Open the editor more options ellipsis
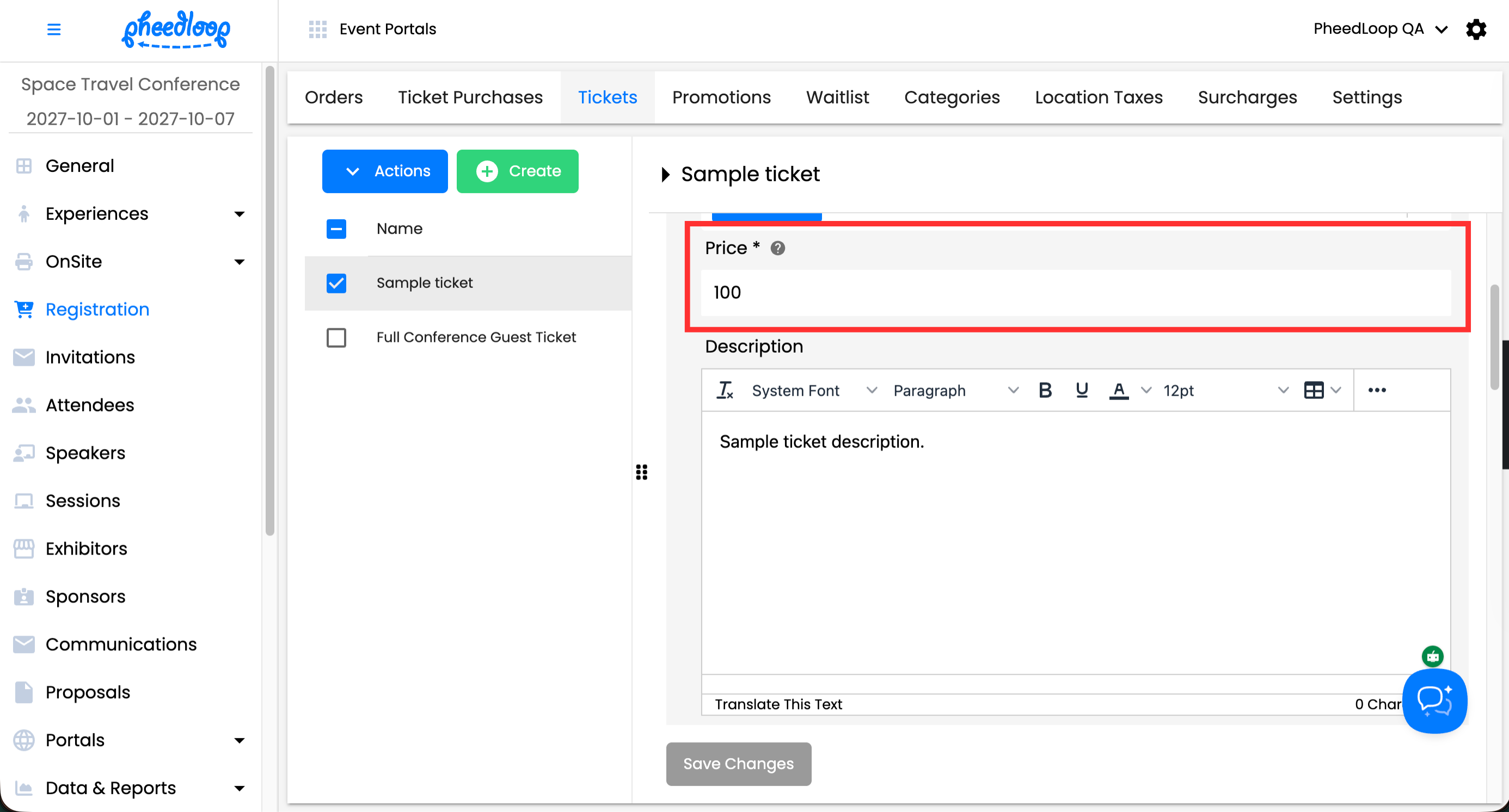Screen dimensions: 1509x812 [x=1377, y=390]
